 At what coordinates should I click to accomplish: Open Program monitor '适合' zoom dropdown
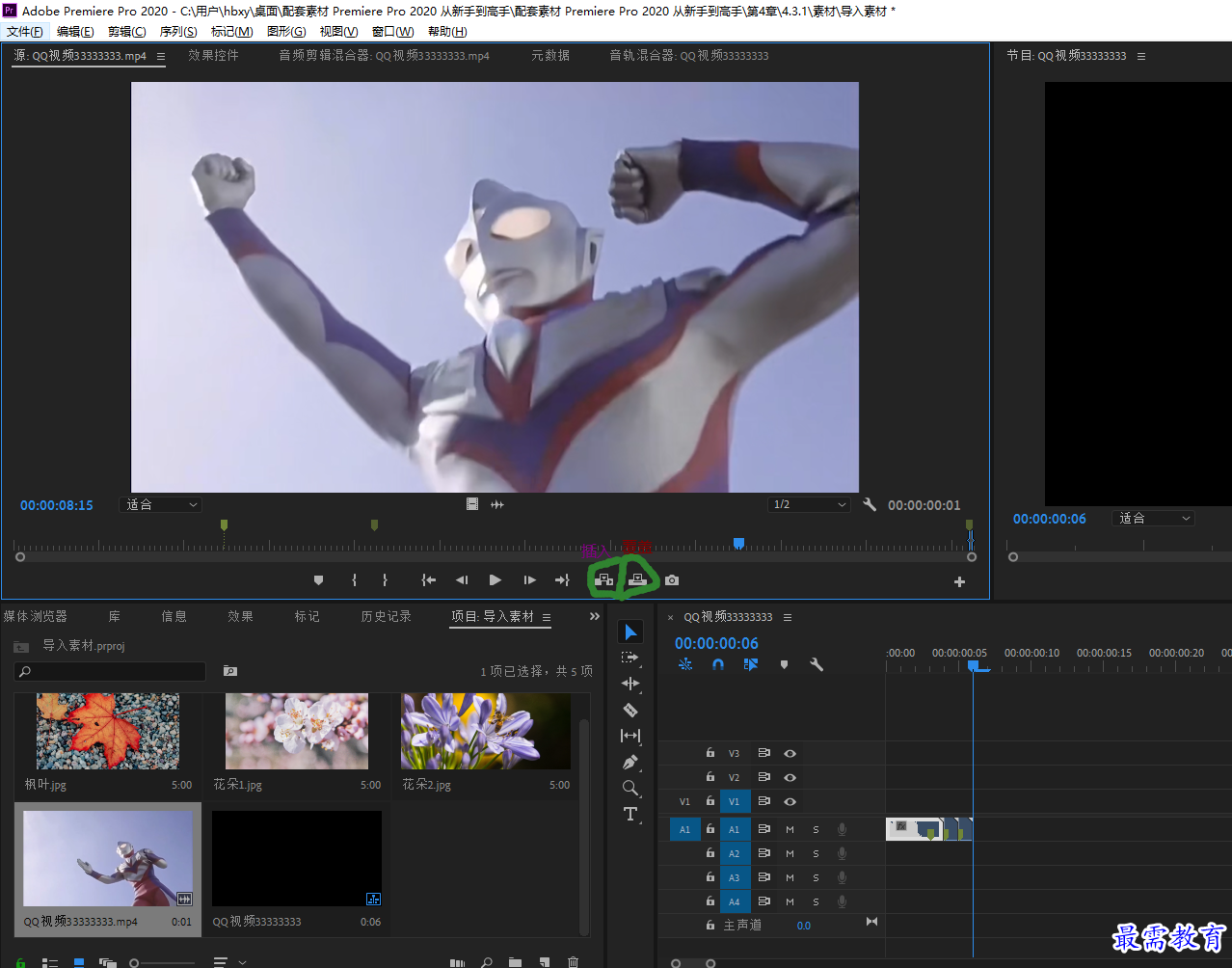pos(1154,518)
